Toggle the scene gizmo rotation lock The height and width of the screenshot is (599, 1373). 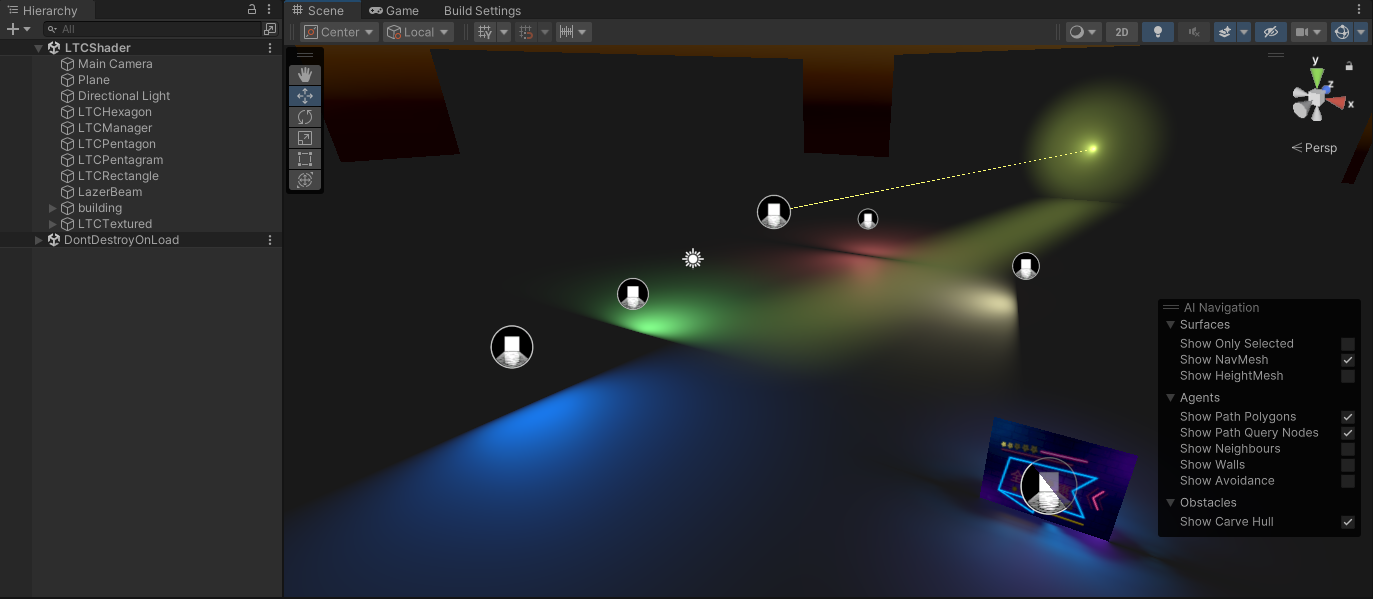(1349, 66)
